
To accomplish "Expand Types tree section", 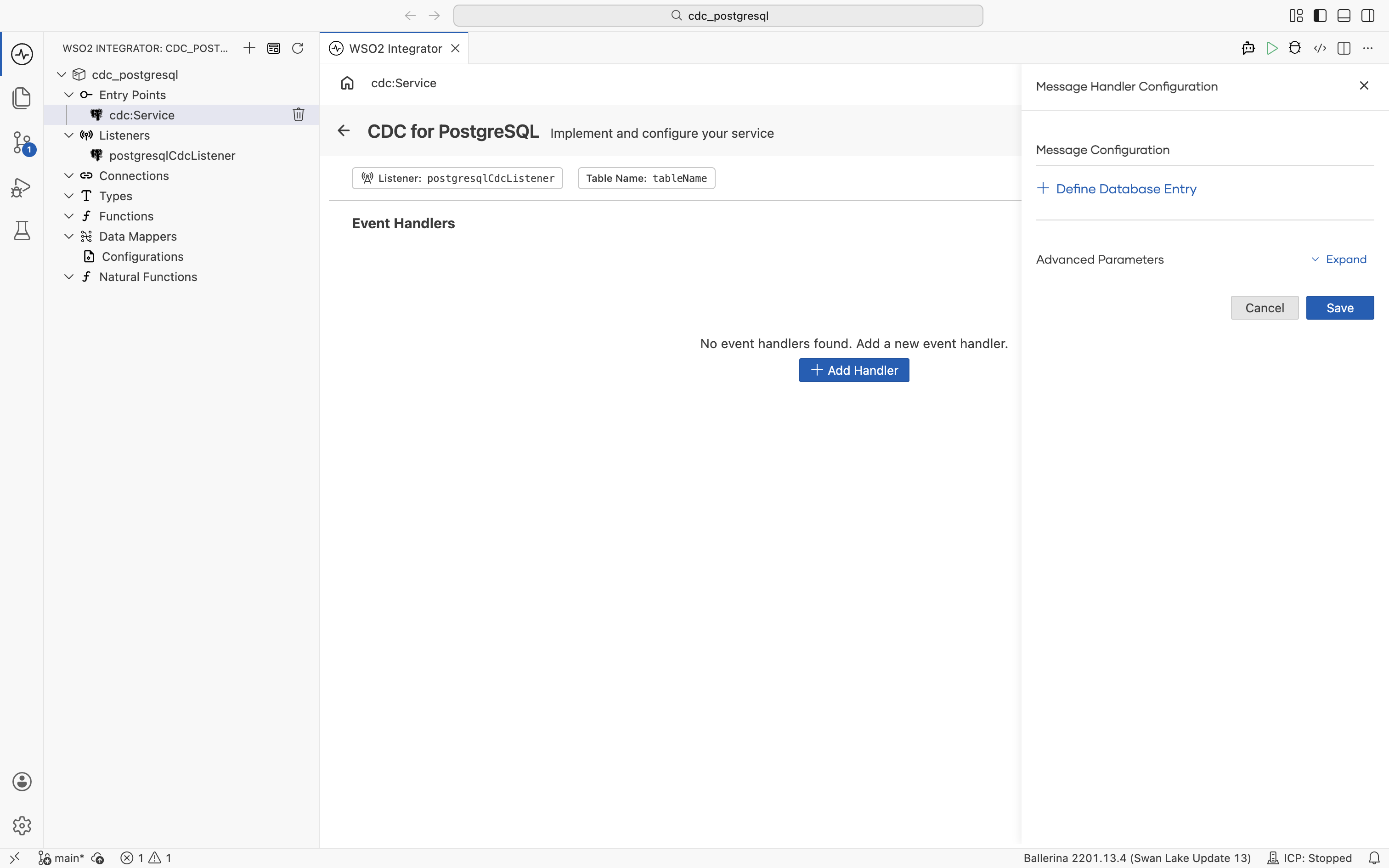I will (69, 196).
